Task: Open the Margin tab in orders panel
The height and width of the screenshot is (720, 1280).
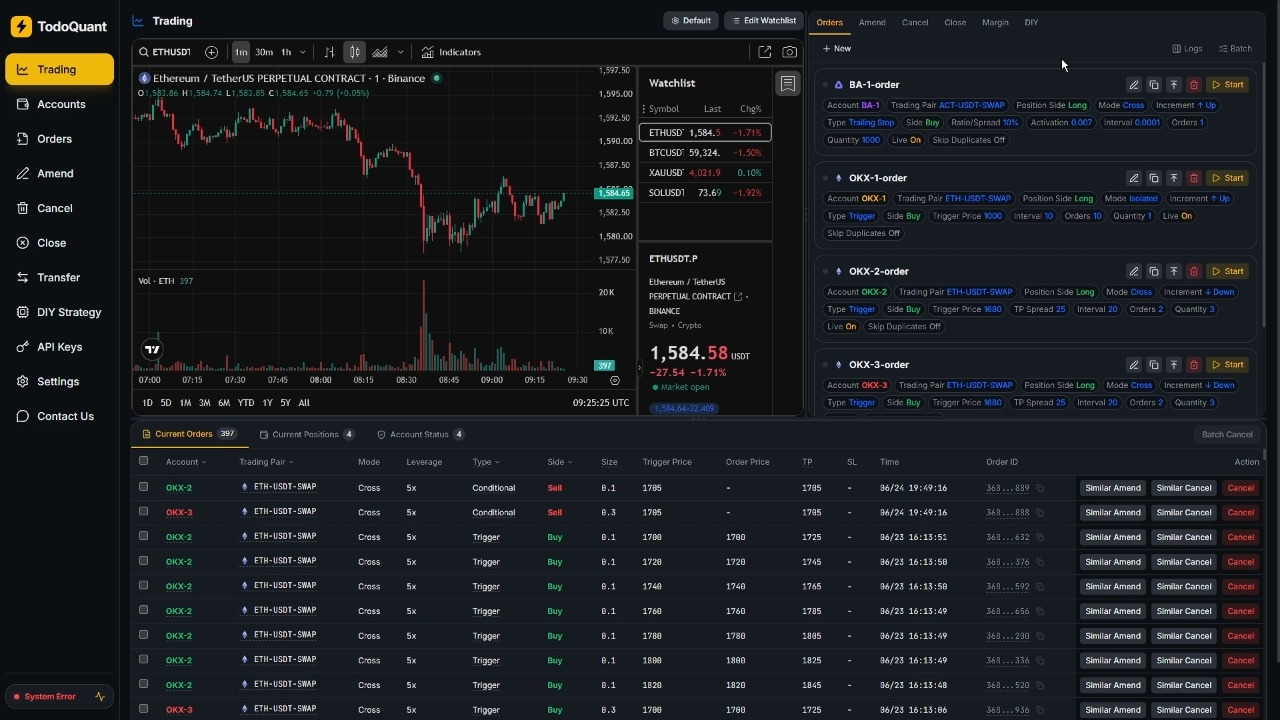Action: click(995, 22)
